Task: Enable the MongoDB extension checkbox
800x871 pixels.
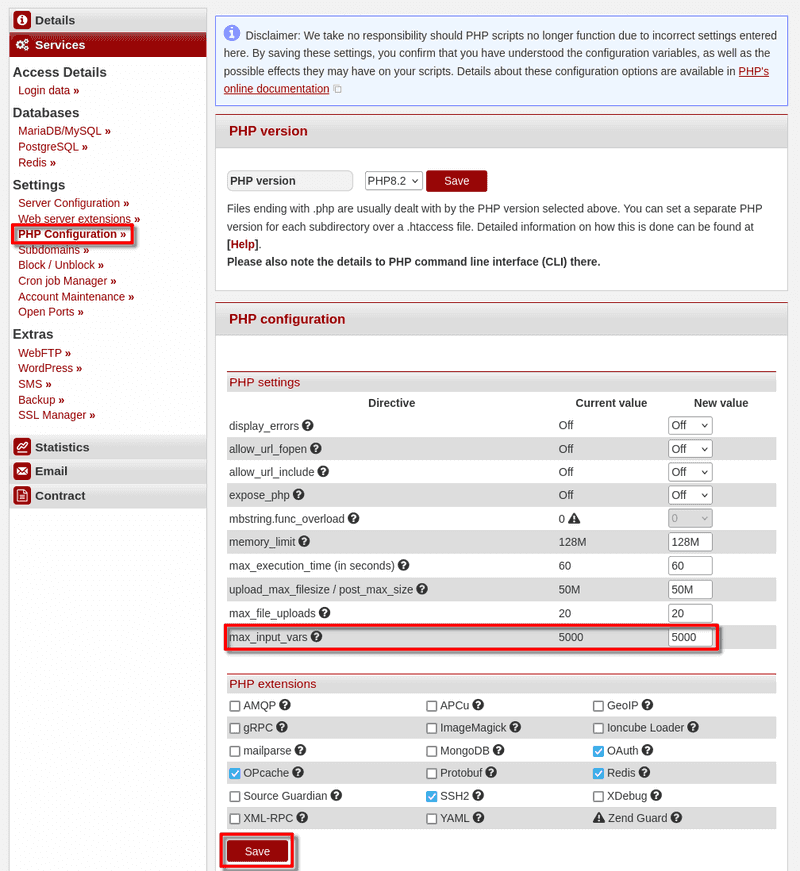Action: coord(432,751)
